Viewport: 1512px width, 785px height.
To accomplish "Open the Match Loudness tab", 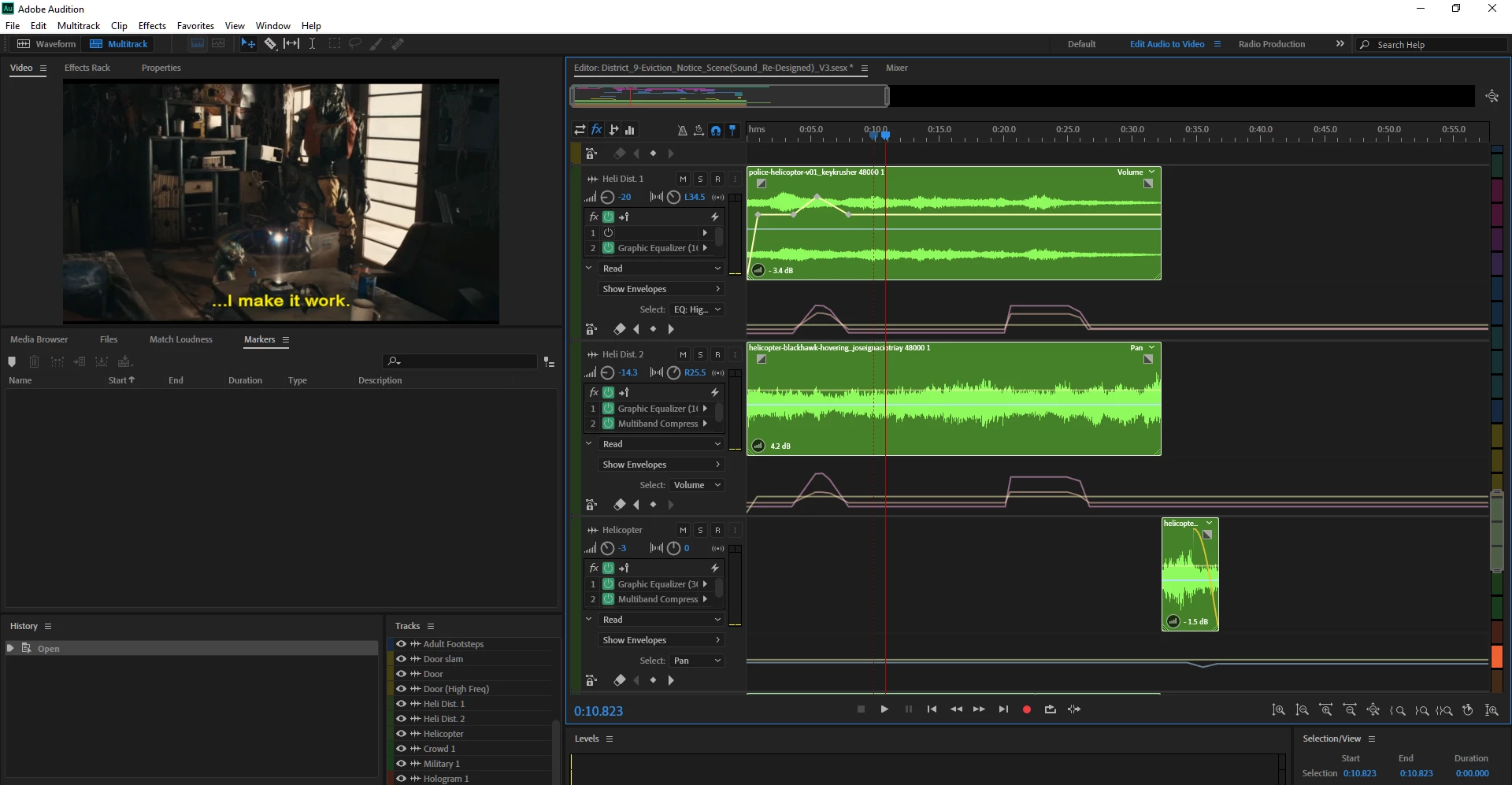I will pos(181,339).
